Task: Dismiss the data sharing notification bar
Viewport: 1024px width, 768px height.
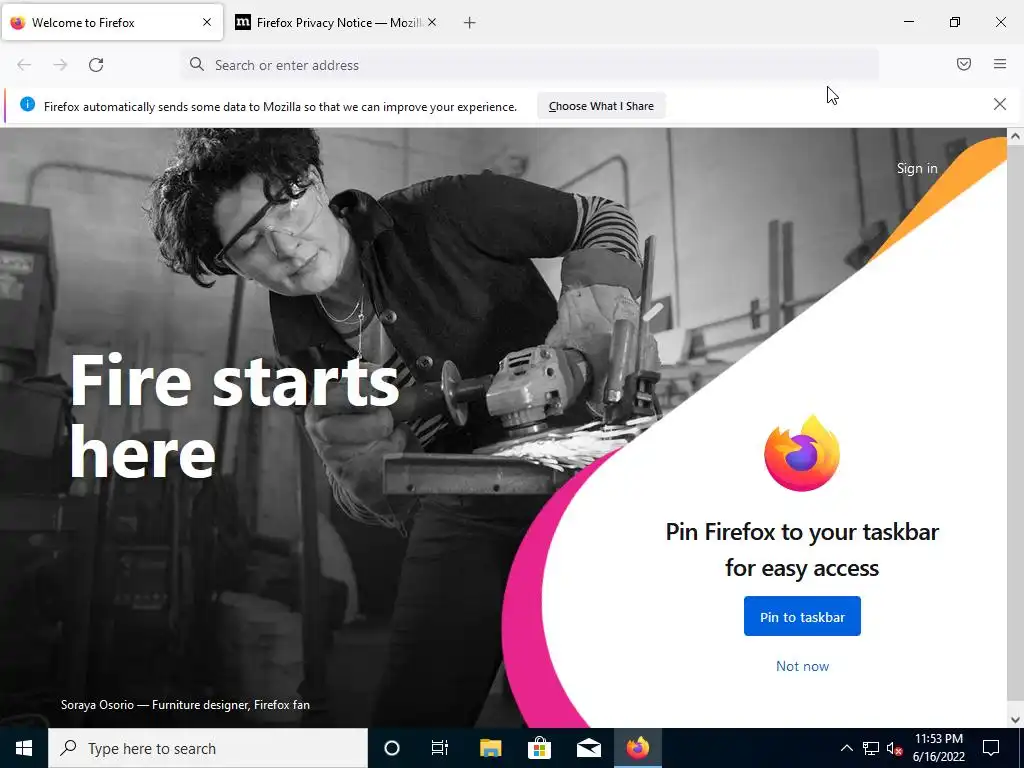Action: click(x=999, y=104)
